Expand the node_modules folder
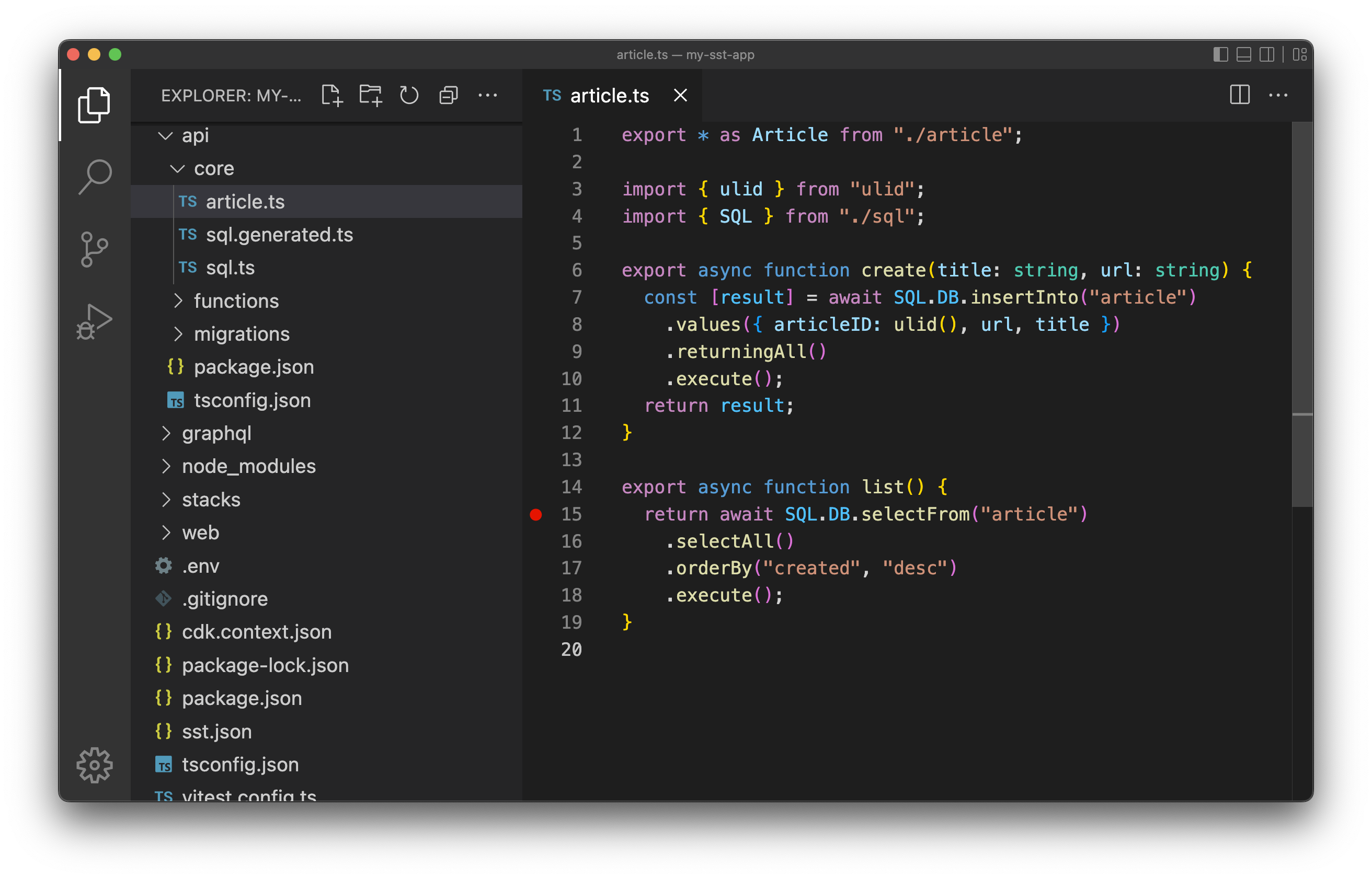The image size is (1372, 879). (249, 466)
